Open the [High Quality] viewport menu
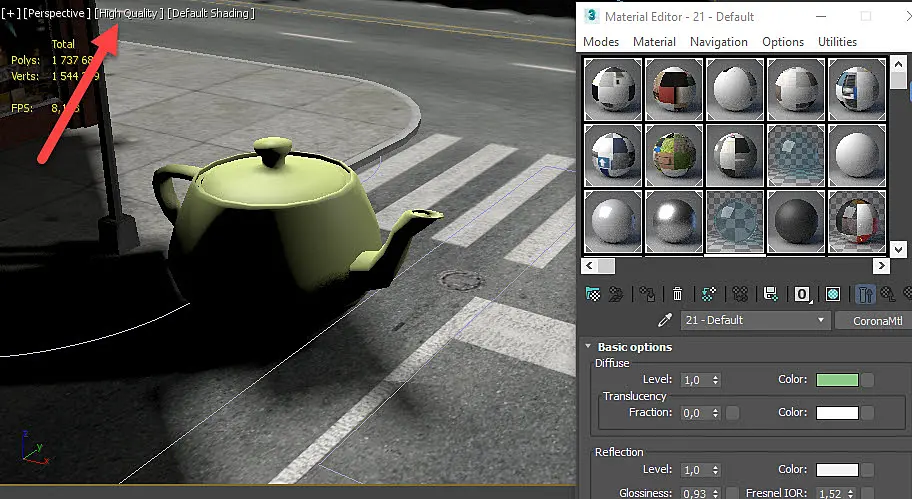This screenshot has width=912, height=499. point(129,13)
